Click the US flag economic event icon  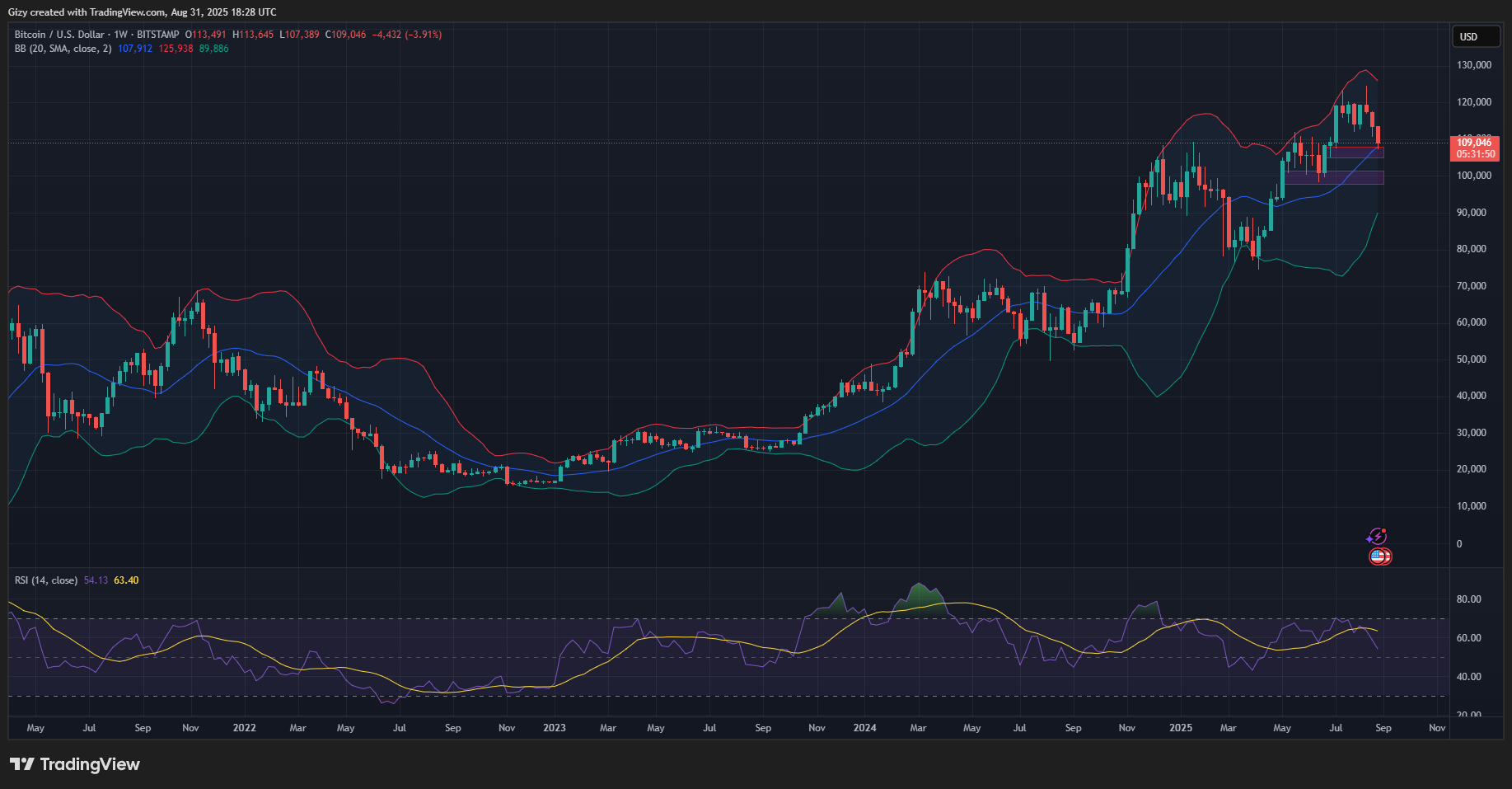click(x=1379, y=557)
